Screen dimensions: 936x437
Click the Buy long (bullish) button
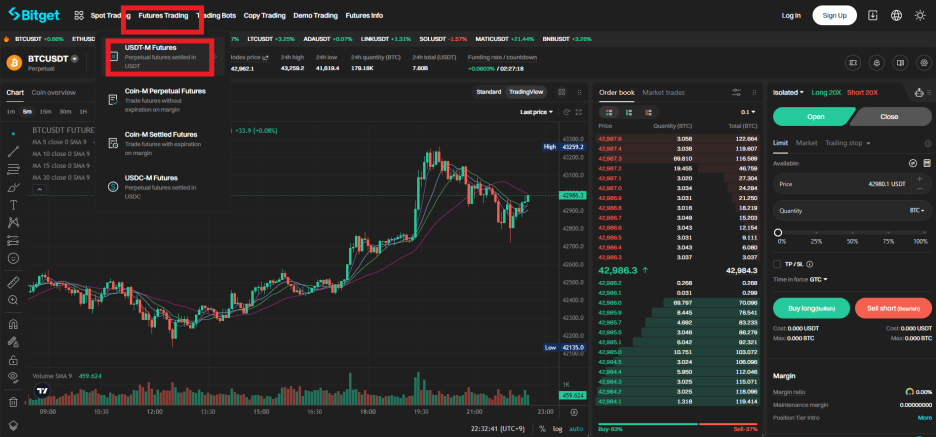[811, 308]
